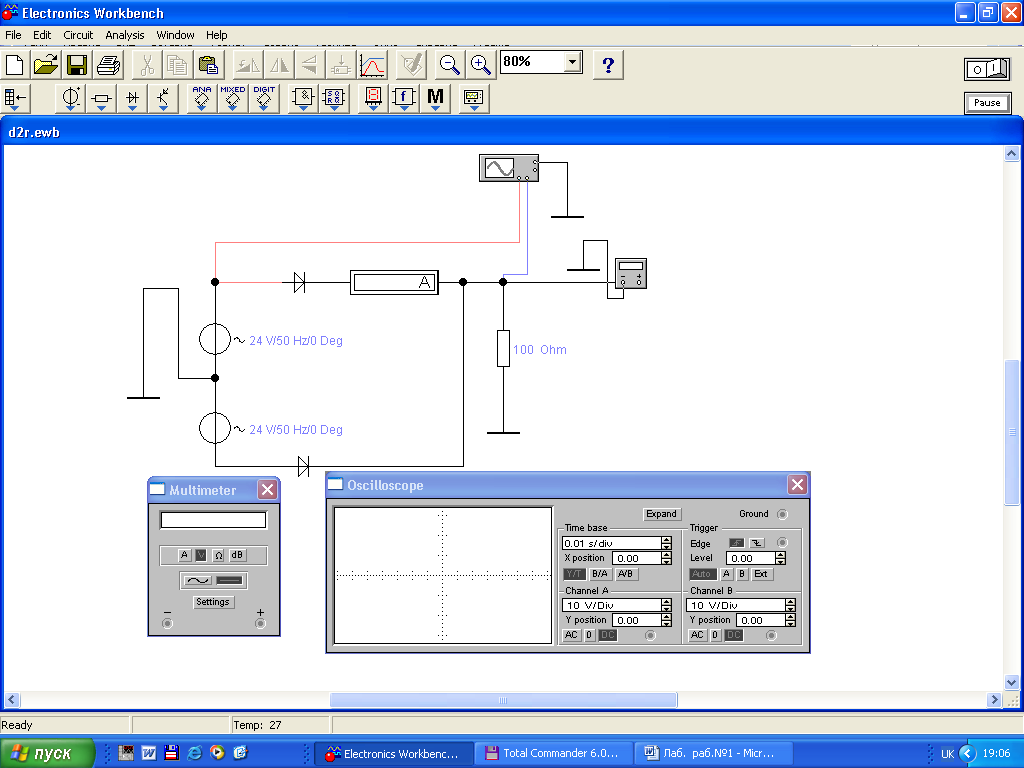The image size is (1024, 768).
Task: Click the Cut scissors icon
Action: pyautogui.click(x=147, y=65)
